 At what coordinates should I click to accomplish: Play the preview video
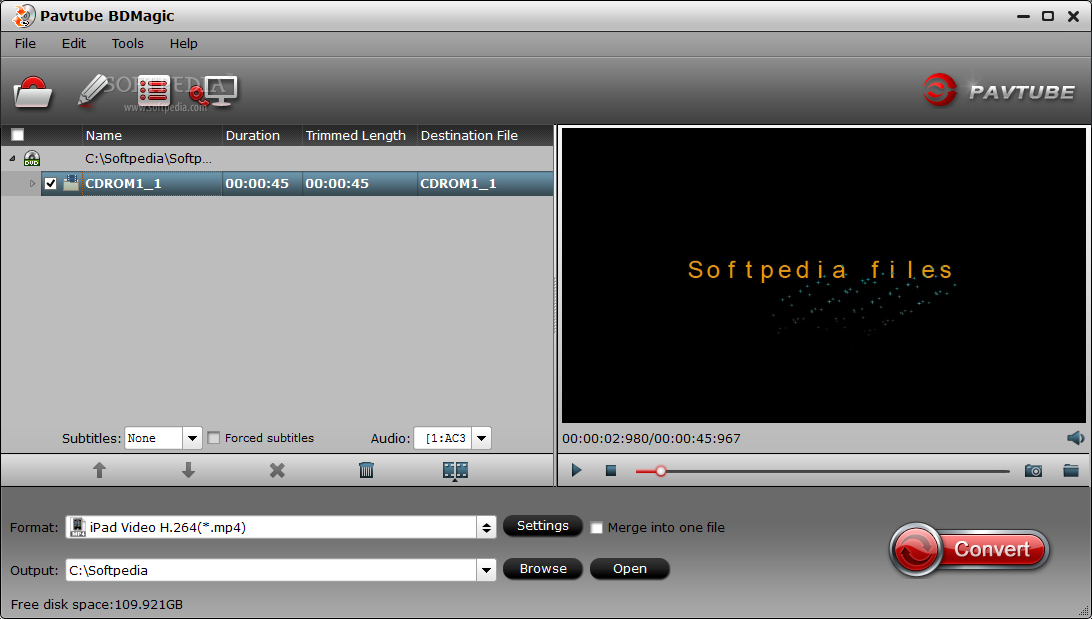click(577, 471)
